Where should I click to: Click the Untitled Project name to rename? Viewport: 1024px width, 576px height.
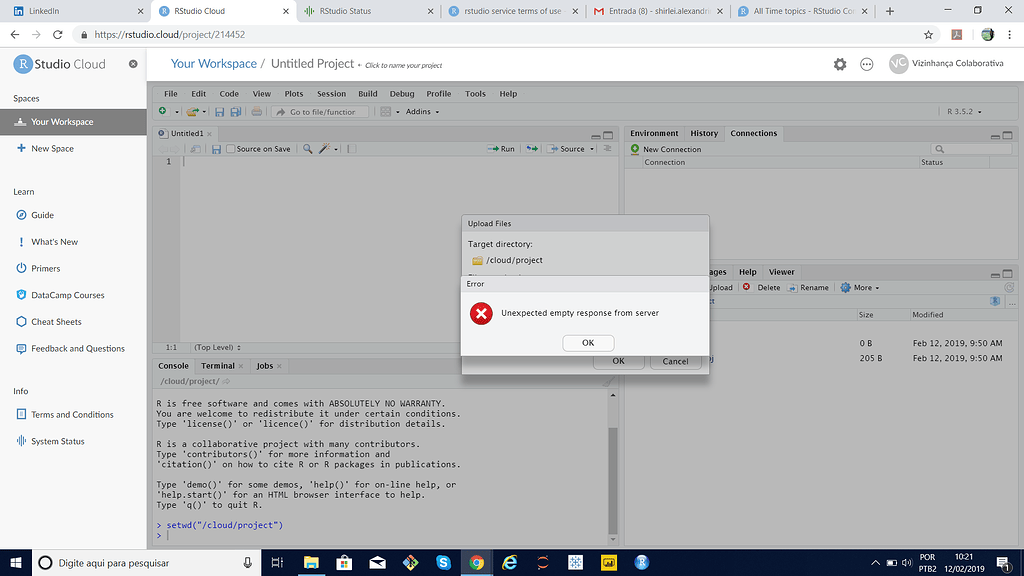[312, 63]
